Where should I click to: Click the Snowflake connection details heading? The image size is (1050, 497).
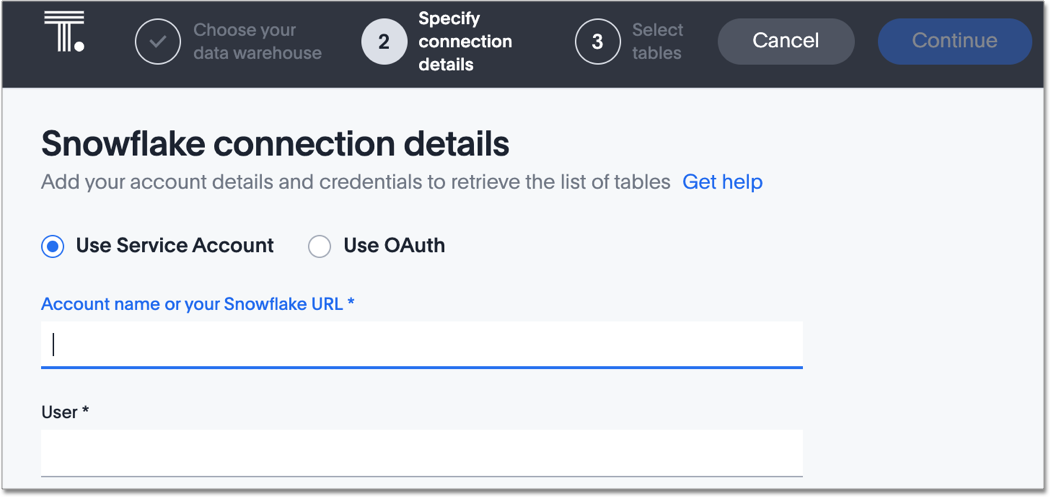[x=275, y=144]
